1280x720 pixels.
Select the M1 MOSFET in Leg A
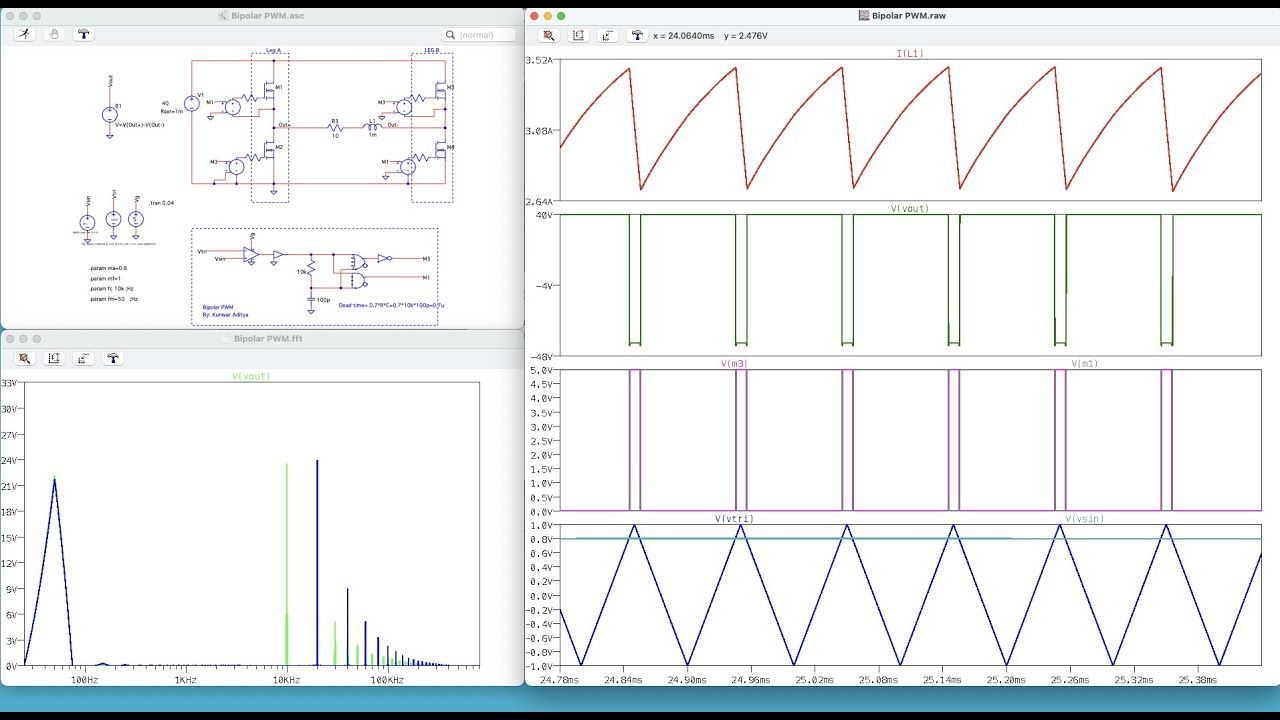(x=267, y=91)
